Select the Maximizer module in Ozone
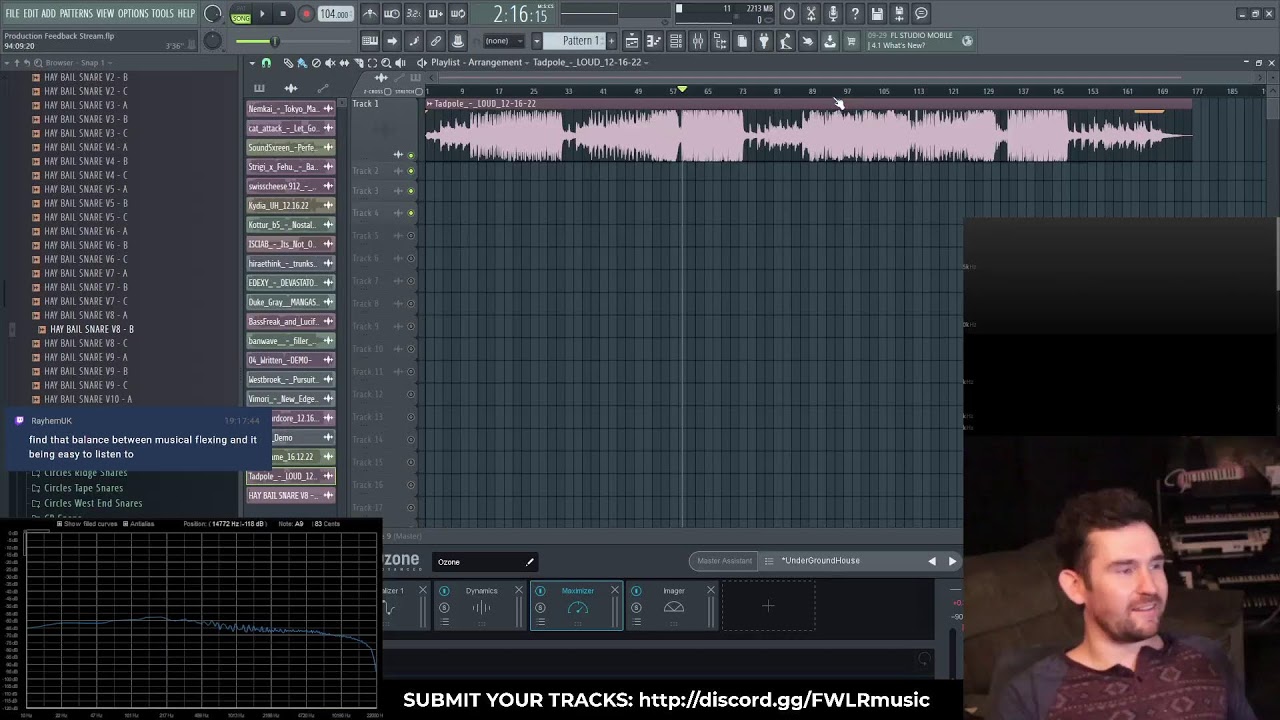The width and height of the screenshot is (1280, 720). (x=576, y=606)
